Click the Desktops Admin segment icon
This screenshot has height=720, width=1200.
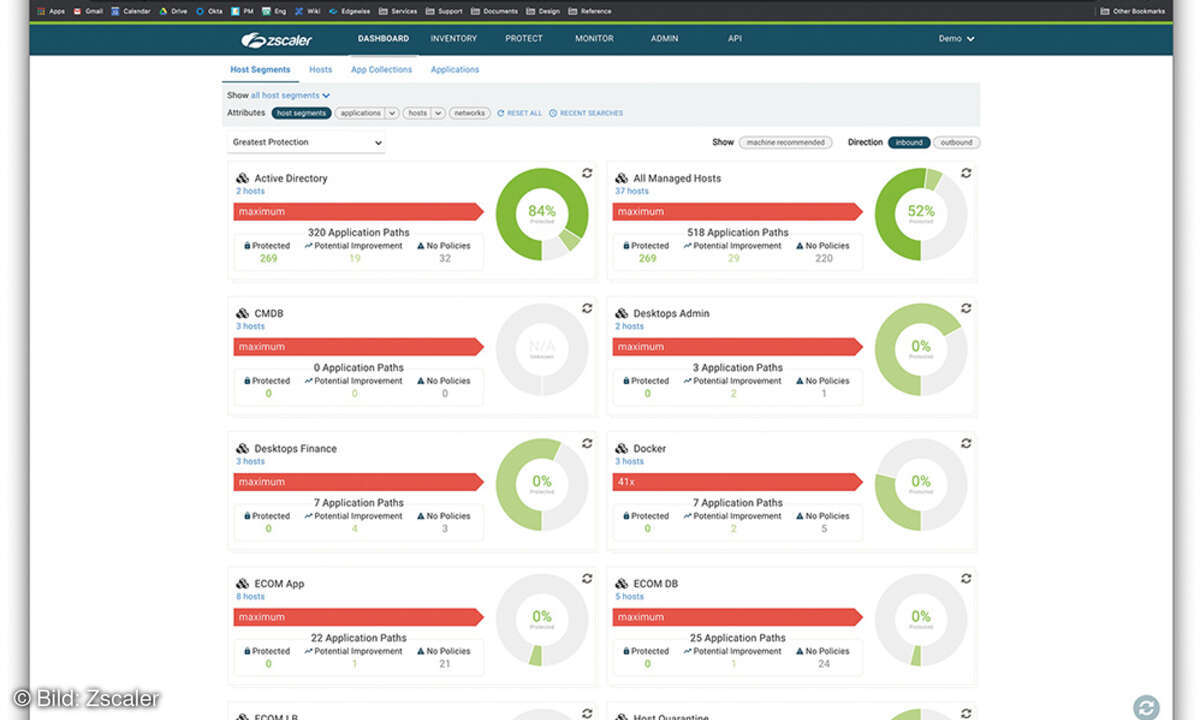pos(621,313)
